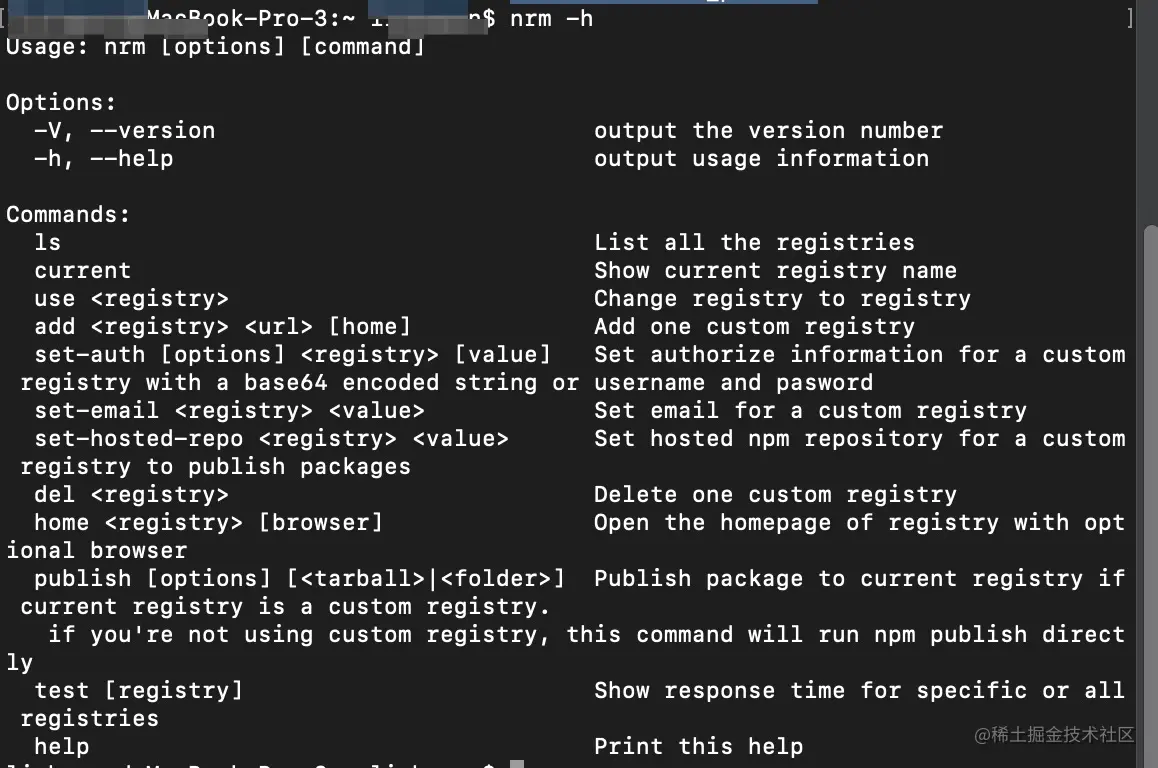Click the 'Options:' section heading
This screenshot has width=1158, height=768.
click(x=61, y=103)
